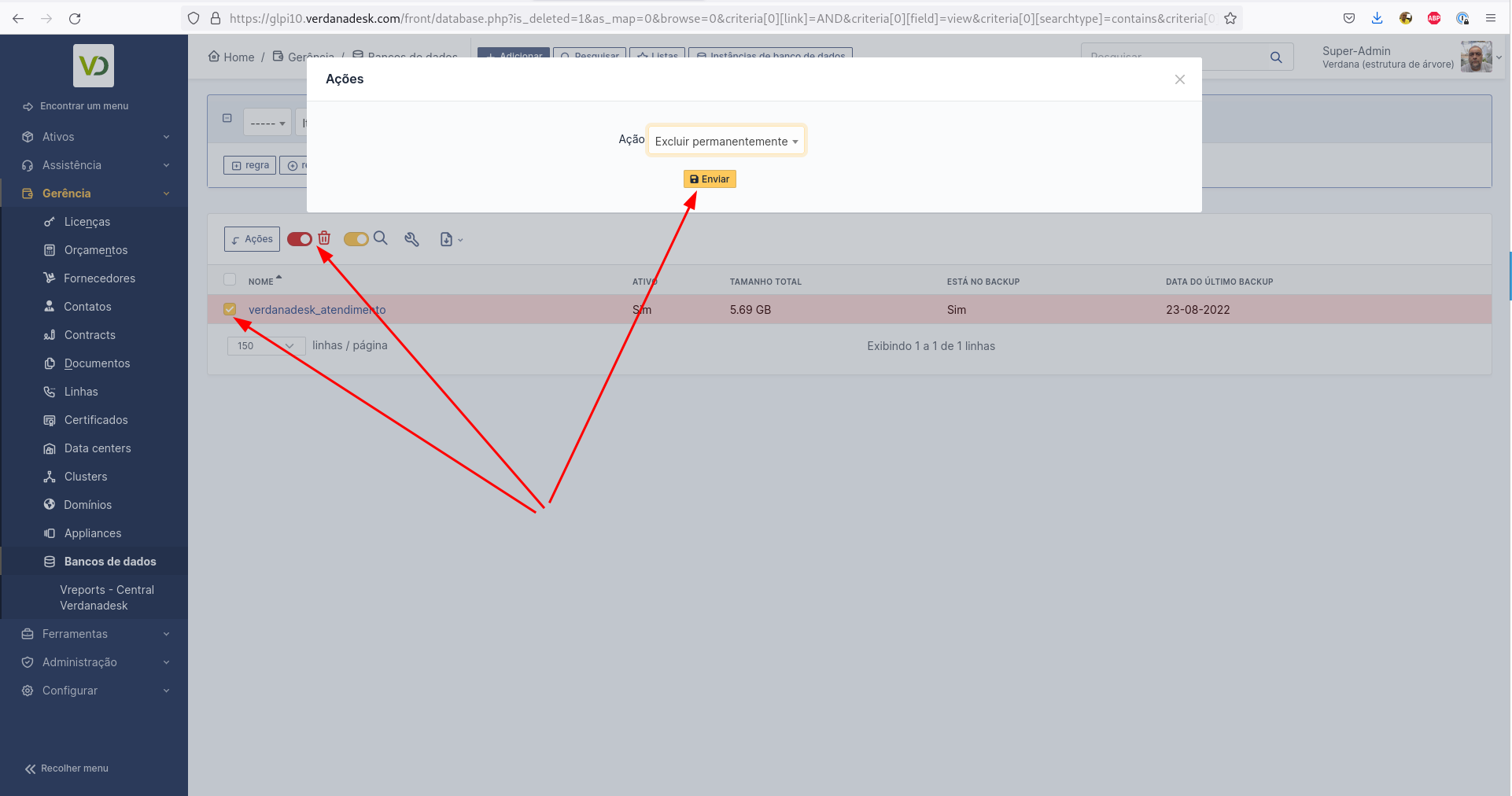Select Domínios in Gerência menu
Image resolution: width=1512 pixels, height=796 pixels.
(88, 504)
